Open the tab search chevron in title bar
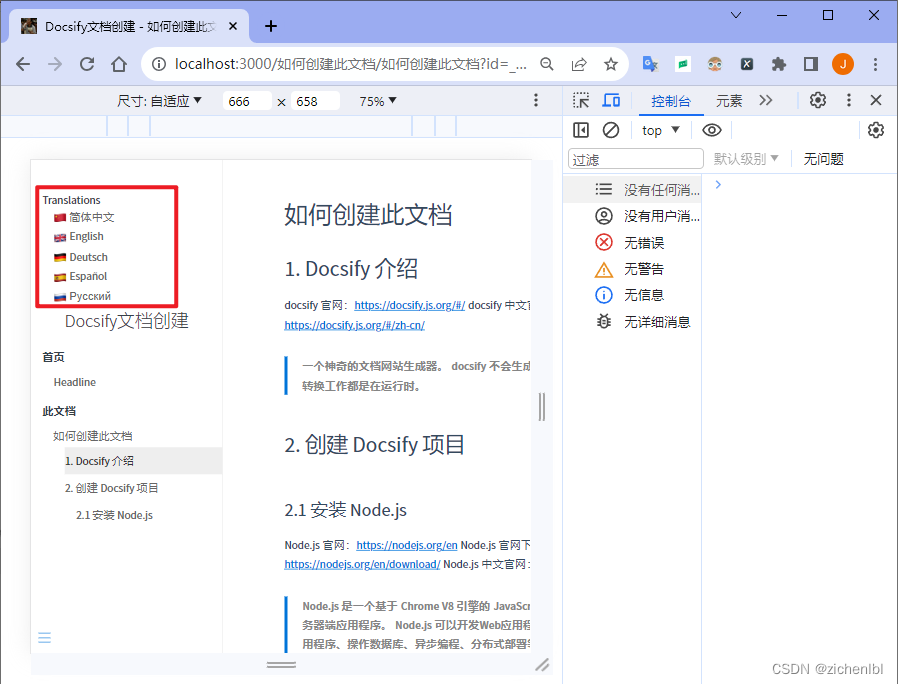Image resolution: width=898 pixels, height=684 pixels. 736,15
